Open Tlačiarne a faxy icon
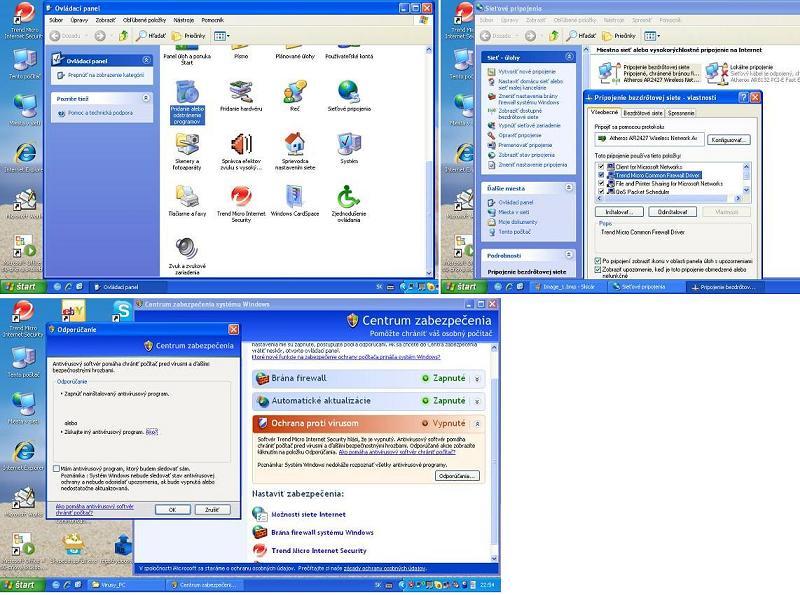The image size is (800, 595). point(187,201)
